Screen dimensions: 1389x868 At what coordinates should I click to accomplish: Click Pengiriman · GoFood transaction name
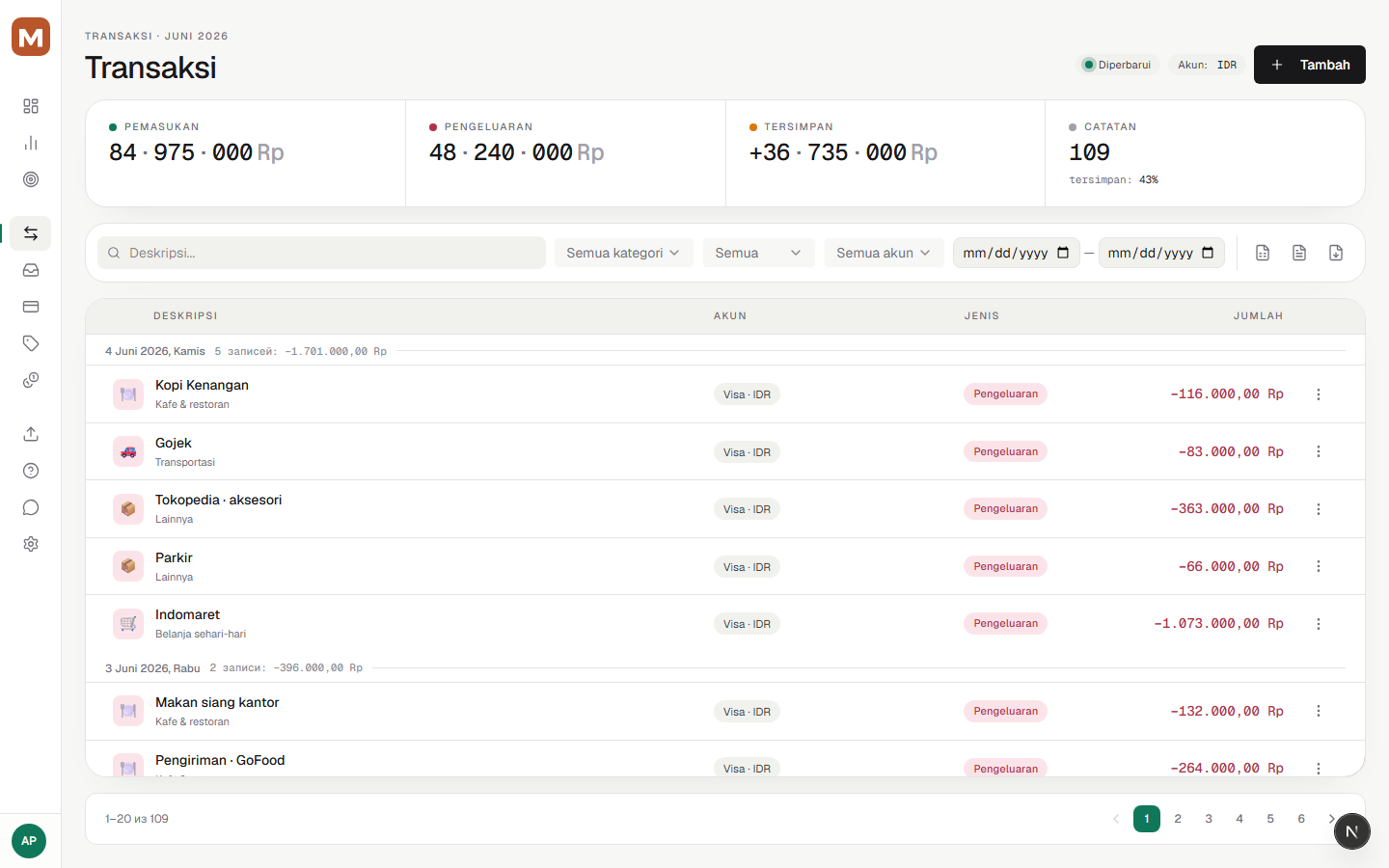tap(220, 760)
